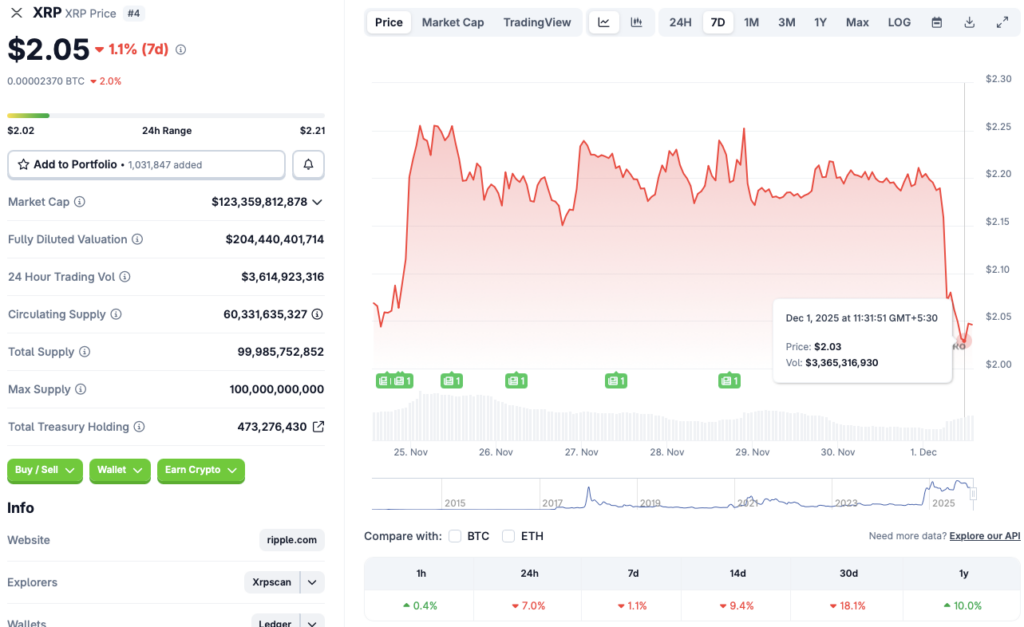Enable the BTC compare checkbox

pyautogui.click(x=455, y=536)
